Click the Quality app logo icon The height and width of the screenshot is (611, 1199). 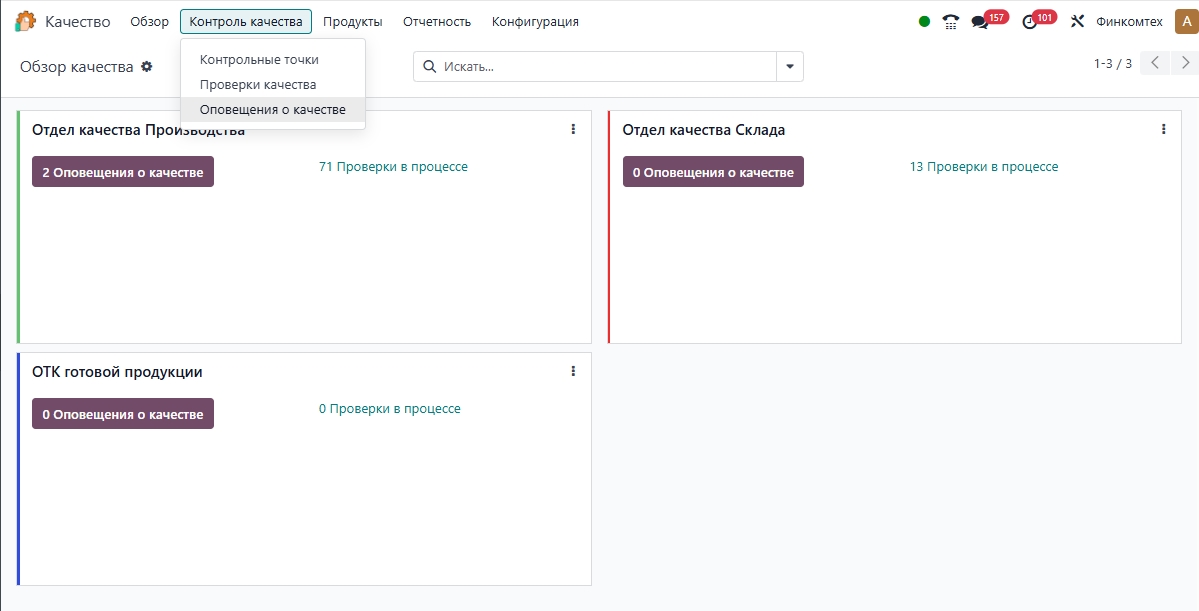click(25, 21)
